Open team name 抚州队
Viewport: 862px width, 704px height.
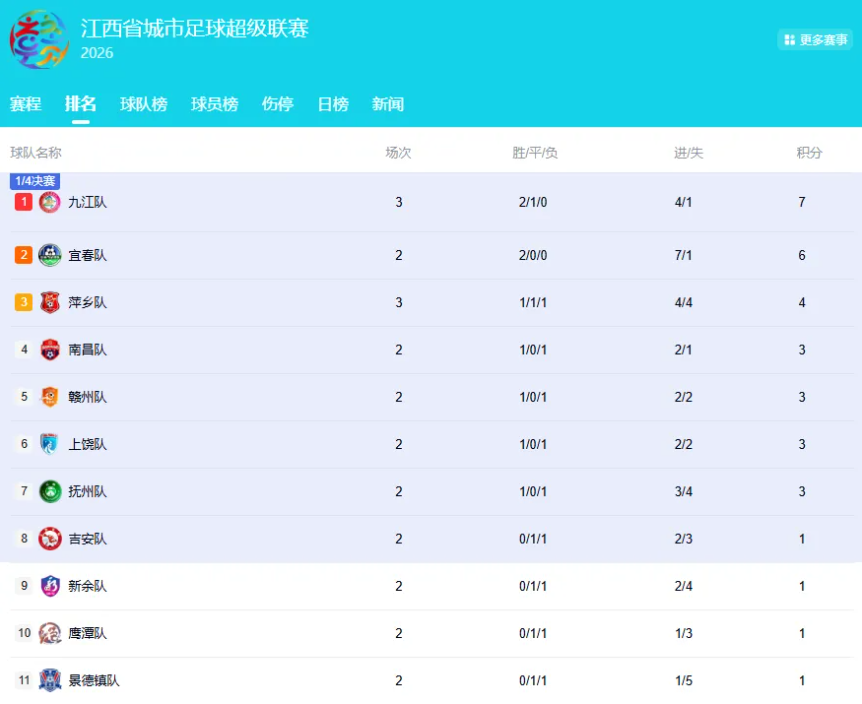(87, 491)
